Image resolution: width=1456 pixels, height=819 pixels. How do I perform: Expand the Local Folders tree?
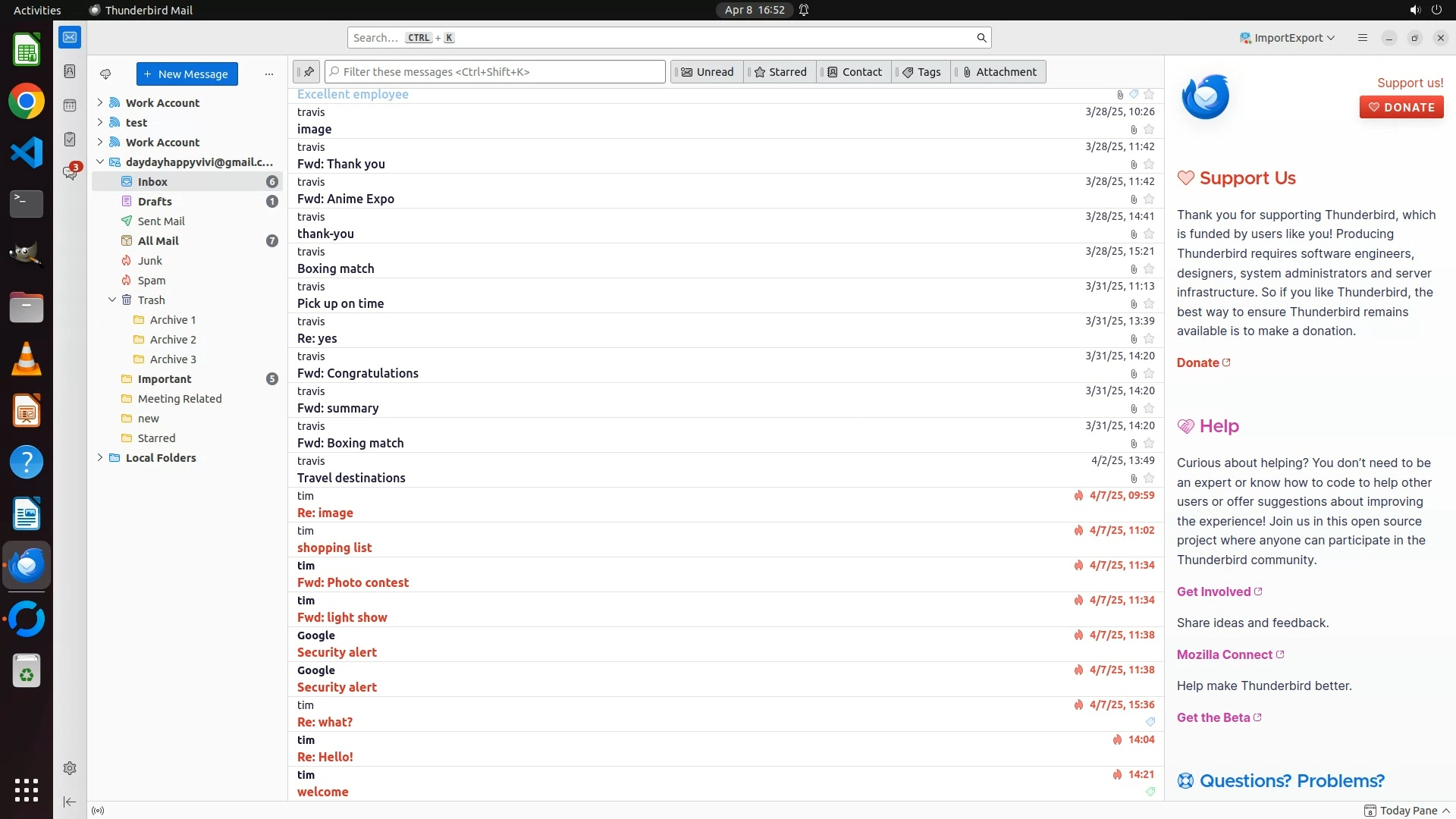coord(100,458)
